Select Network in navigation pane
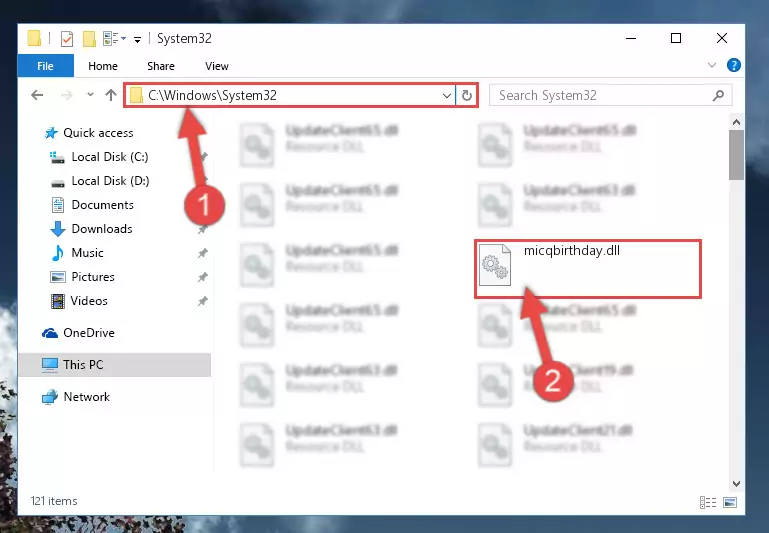This screenshot has width=769, height=533. (86, 397)
